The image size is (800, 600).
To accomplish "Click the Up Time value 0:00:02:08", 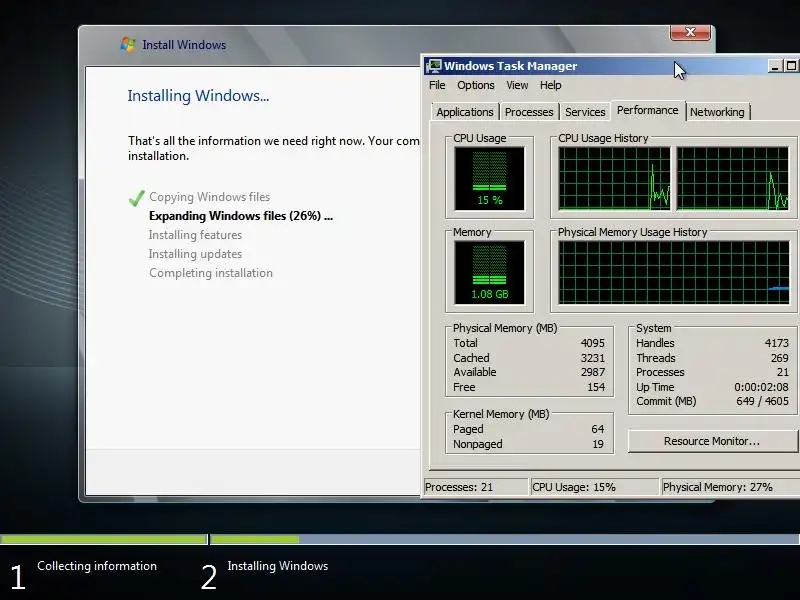I will [x=761, y=387].
